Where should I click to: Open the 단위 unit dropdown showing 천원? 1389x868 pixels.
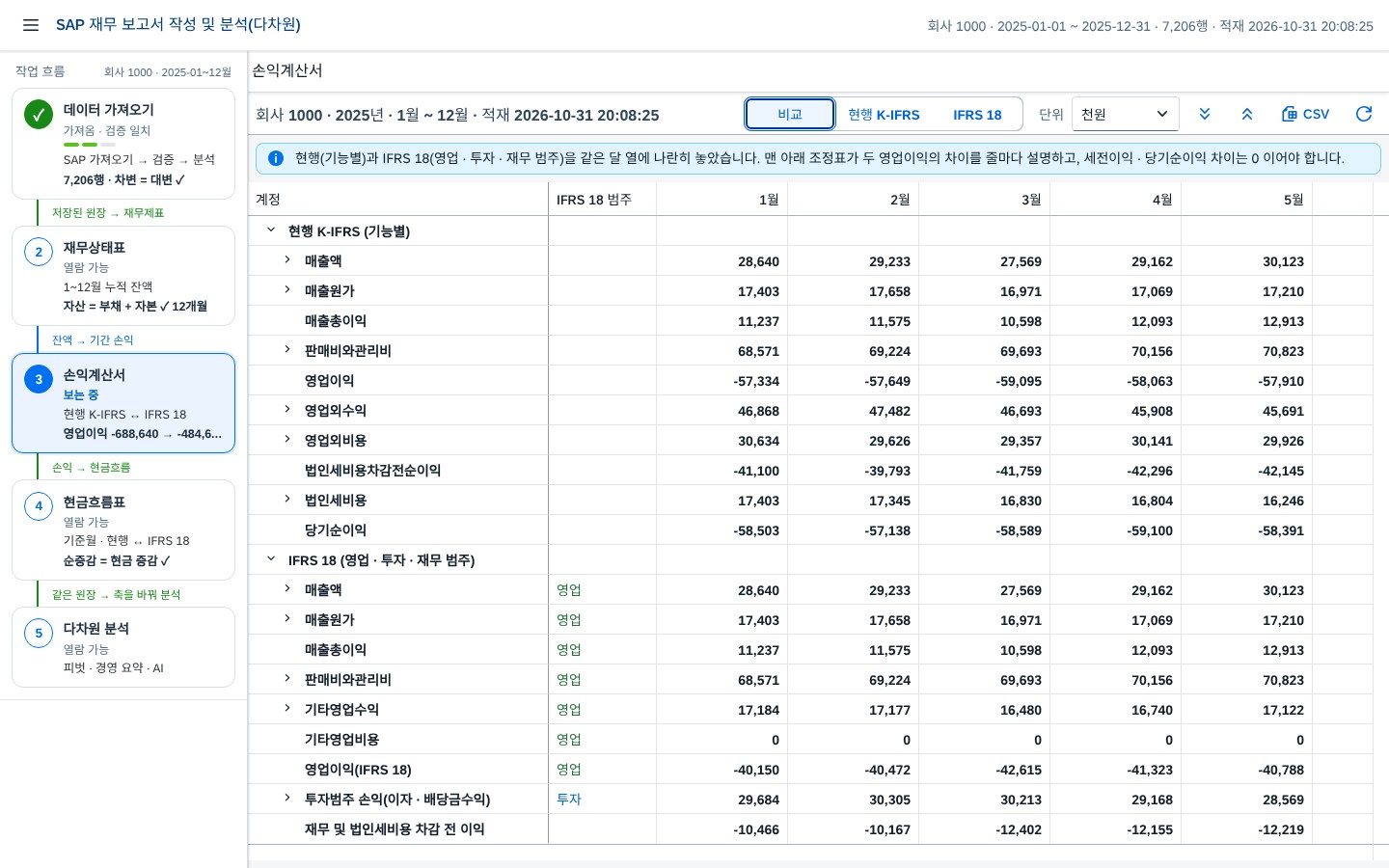[x=1126, y=114]
